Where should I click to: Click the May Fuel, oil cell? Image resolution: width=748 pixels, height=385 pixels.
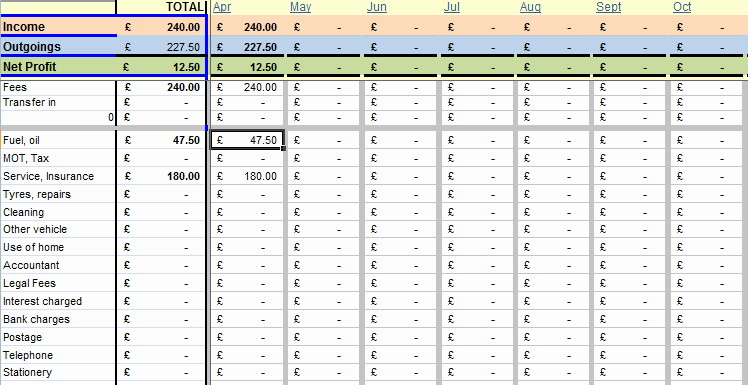(x=324, y=140)
